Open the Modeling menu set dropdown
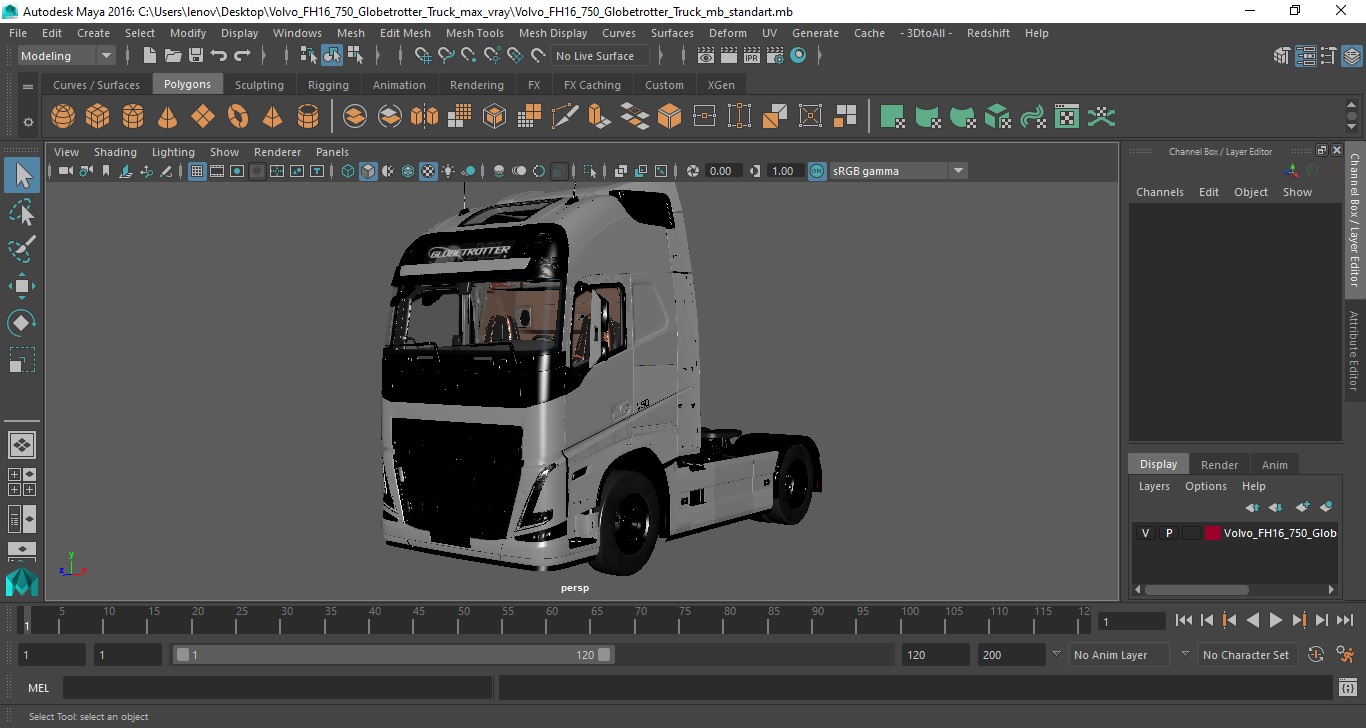Image resolution: width=1366 pixels, height=728 pixels. 67,56
